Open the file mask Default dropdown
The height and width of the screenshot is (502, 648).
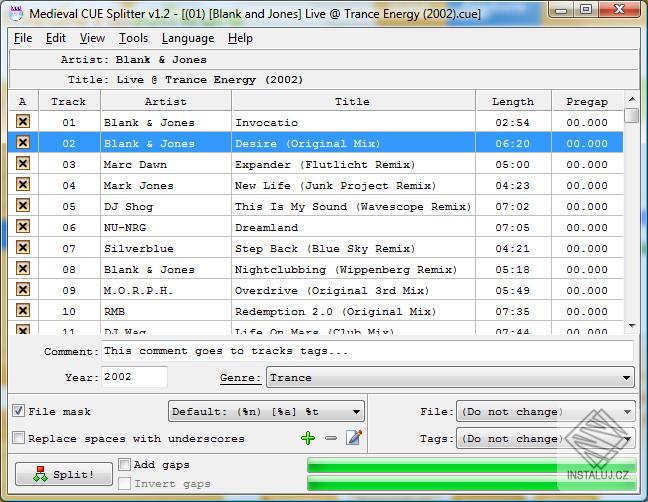(x=267, y=412)
